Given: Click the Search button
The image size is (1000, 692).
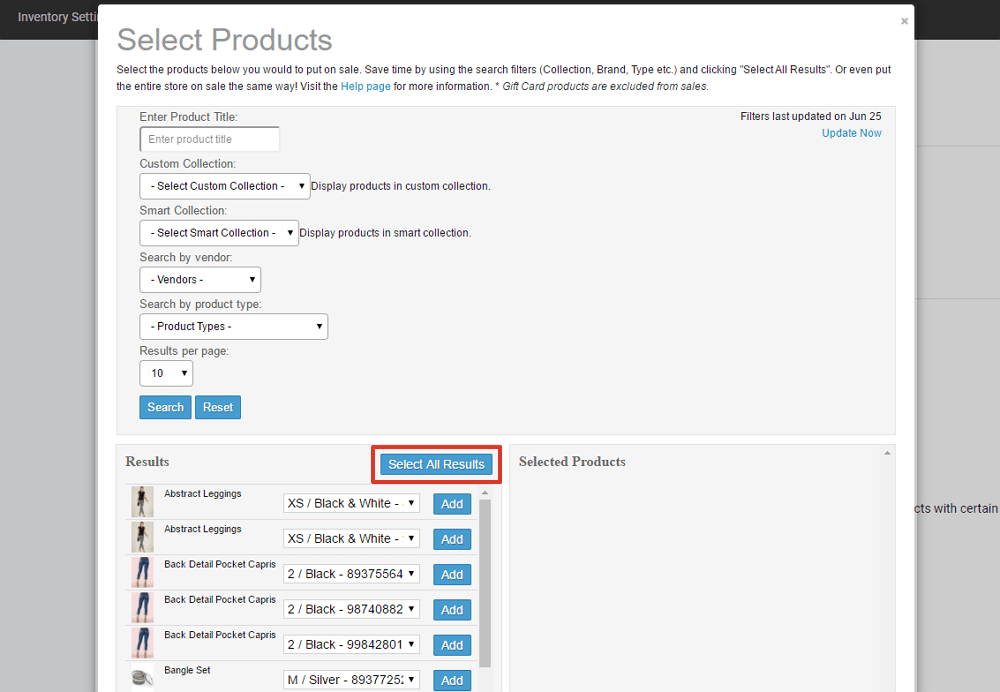Looking at the screenshot, I should click(x=165, y=407).
